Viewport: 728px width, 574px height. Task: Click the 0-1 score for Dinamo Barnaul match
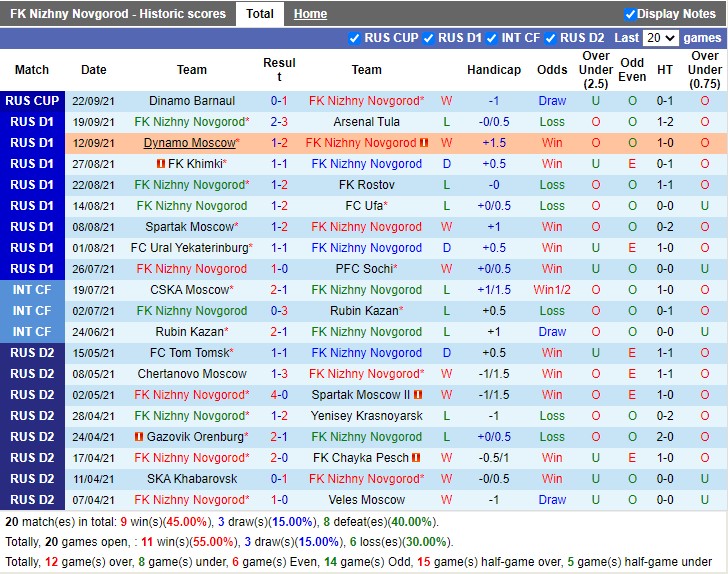pos(279,101)
